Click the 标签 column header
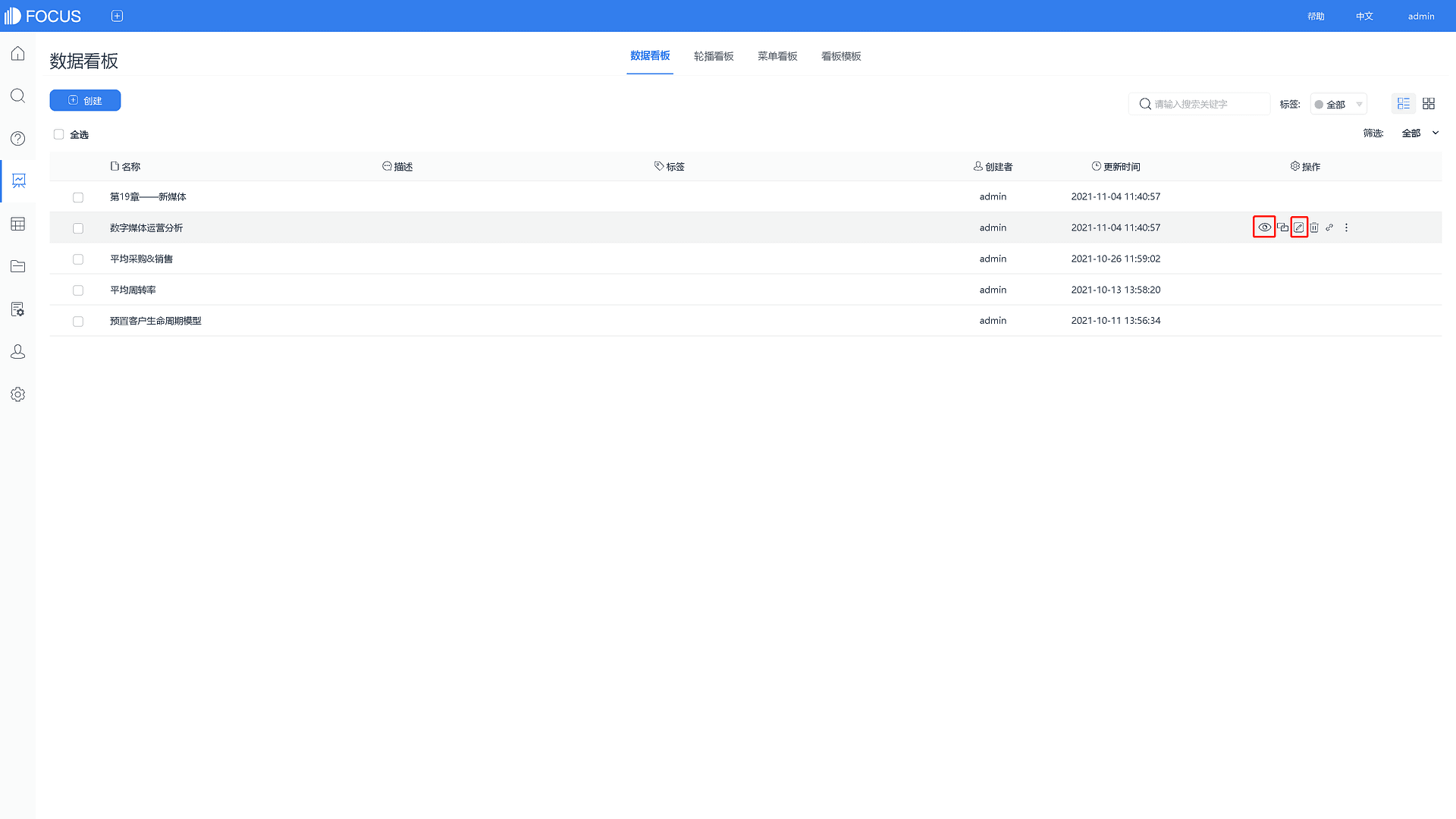Screen dimensions: 1456x819 (x=670, y=166)
